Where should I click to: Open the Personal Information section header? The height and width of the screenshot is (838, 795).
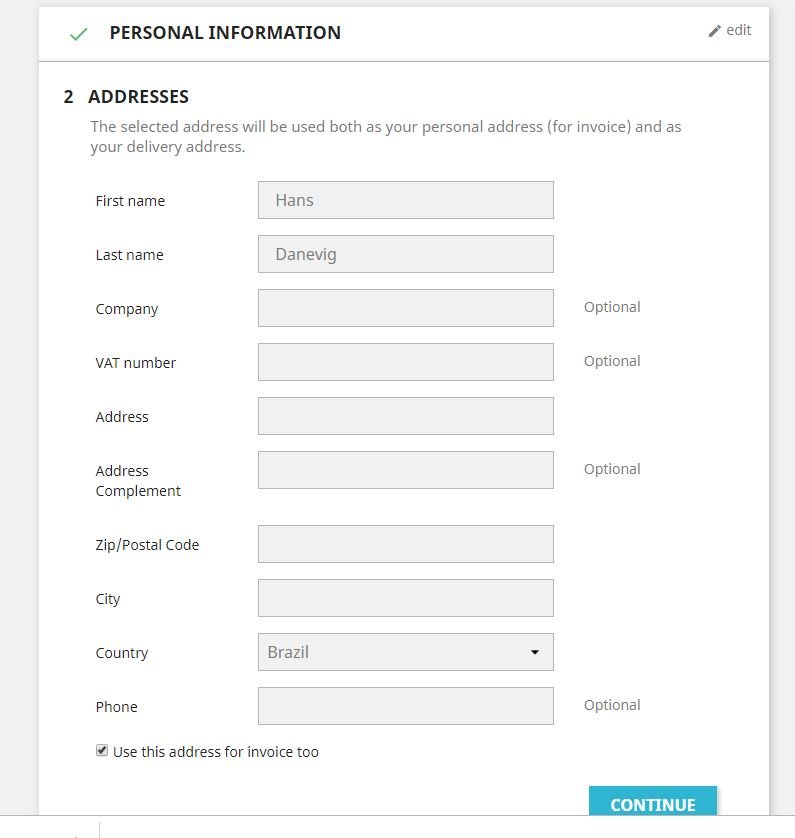point(224,33)
